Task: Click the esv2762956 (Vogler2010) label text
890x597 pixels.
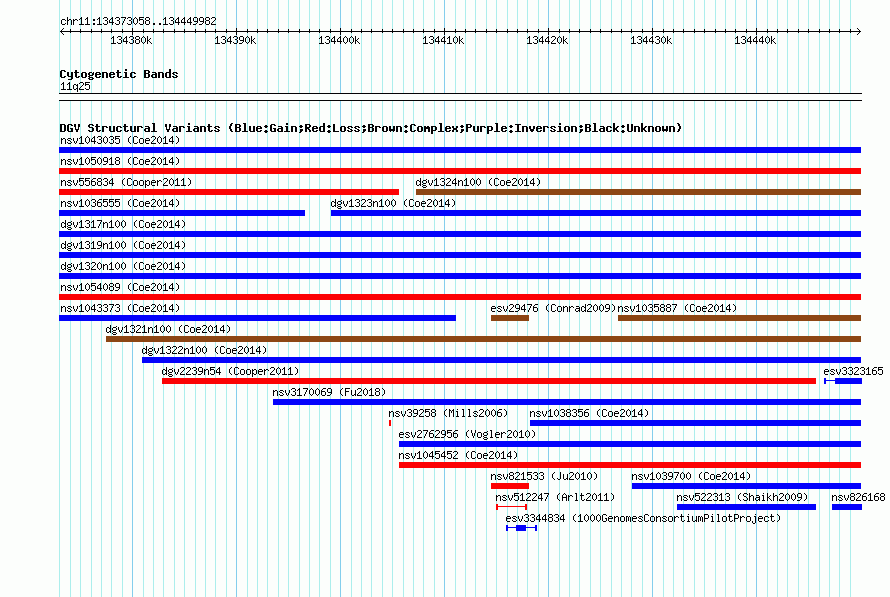Action: (467, 434)
